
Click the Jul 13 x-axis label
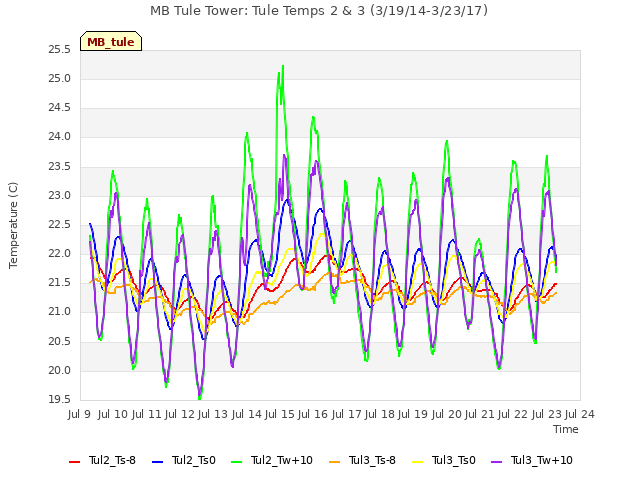click(x=213, y=414)
